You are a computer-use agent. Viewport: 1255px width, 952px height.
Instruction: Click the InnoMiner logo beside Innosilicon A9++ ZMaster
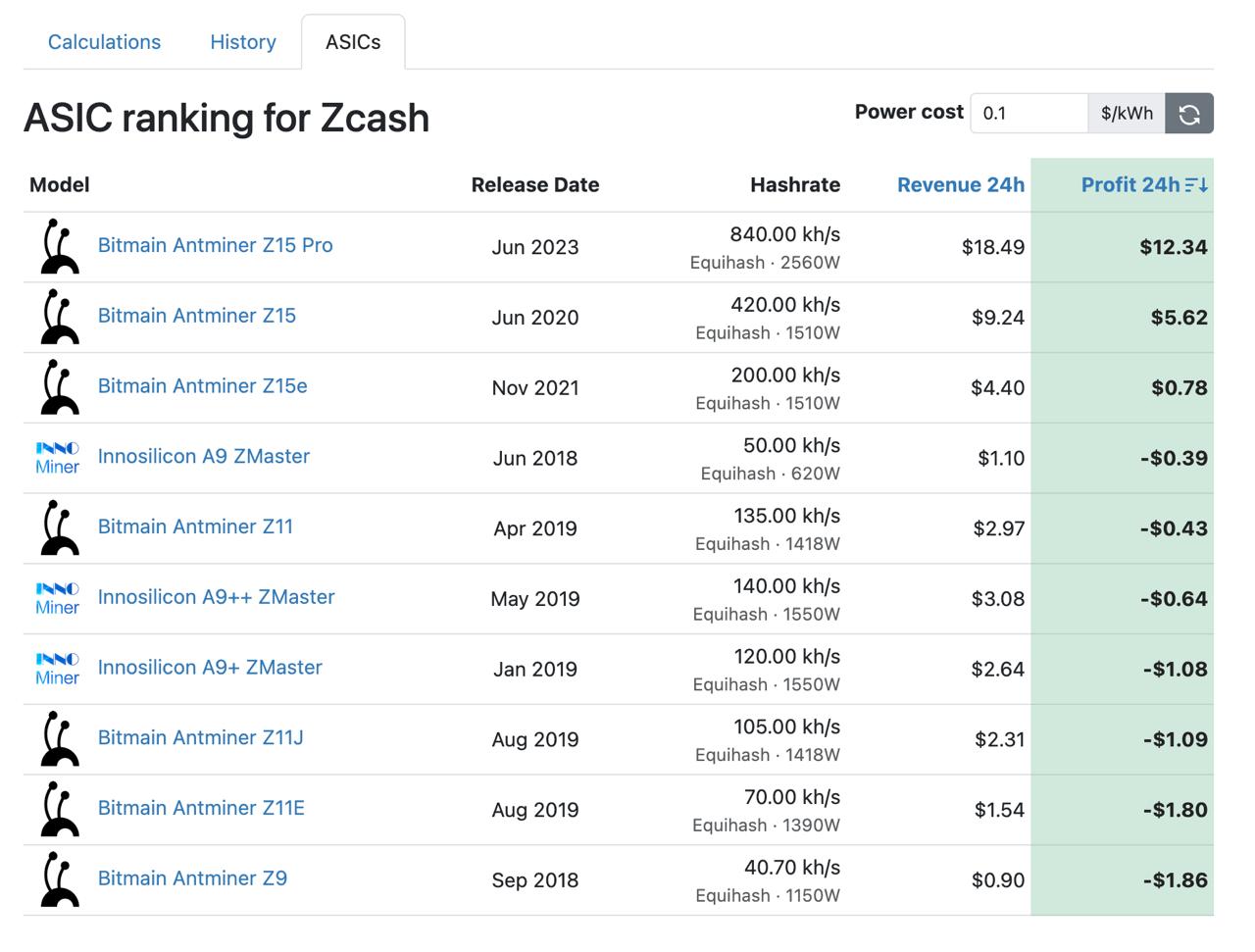tap(57, 598)
